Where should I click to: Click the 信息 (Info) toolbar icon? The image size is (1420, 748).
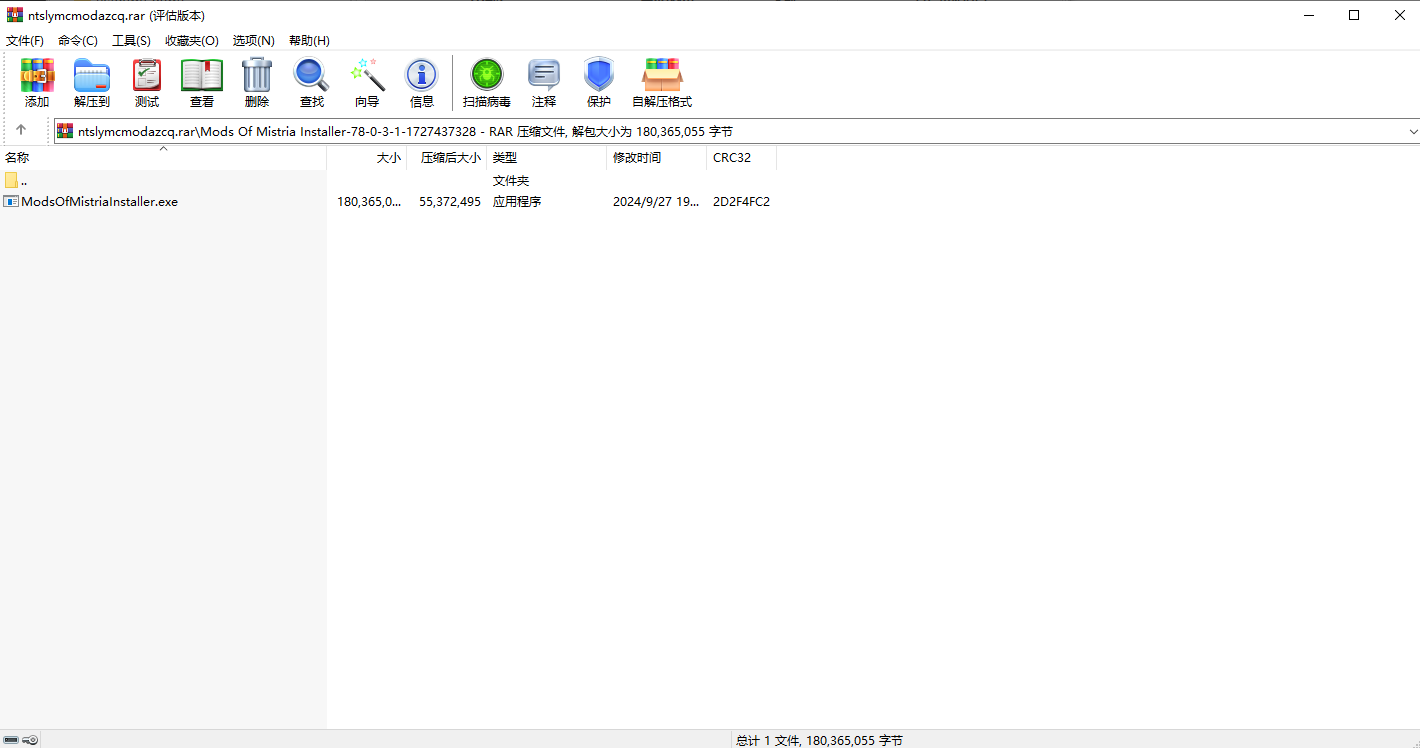pyautogui.click(x=422, y=75)
